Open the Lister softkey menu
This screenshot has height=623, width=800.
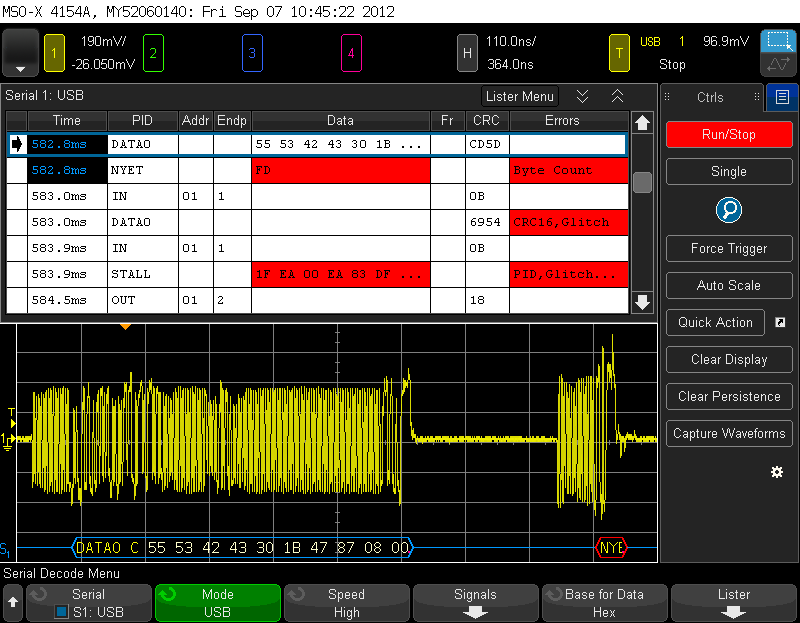[x=733, y=603]
